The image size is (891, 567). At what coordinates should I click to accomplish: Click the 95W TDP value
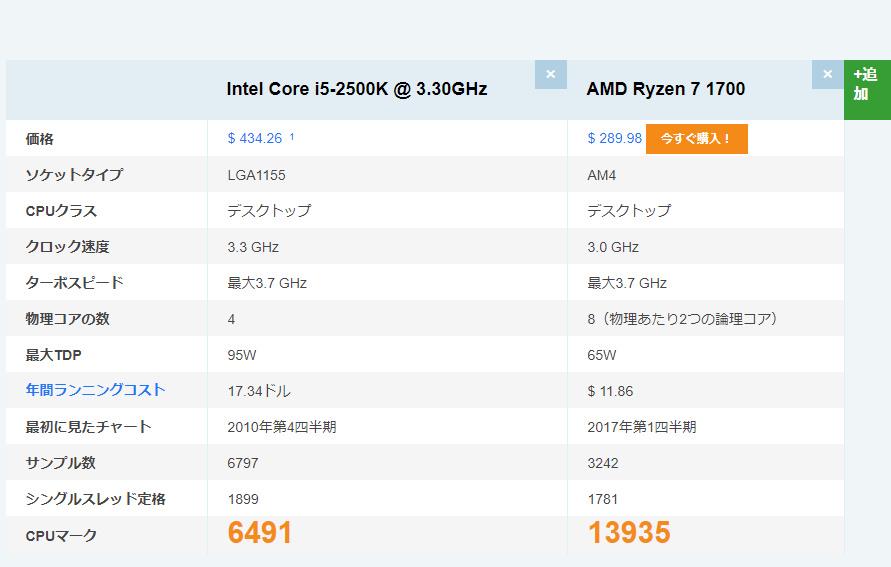coord(242,355)
